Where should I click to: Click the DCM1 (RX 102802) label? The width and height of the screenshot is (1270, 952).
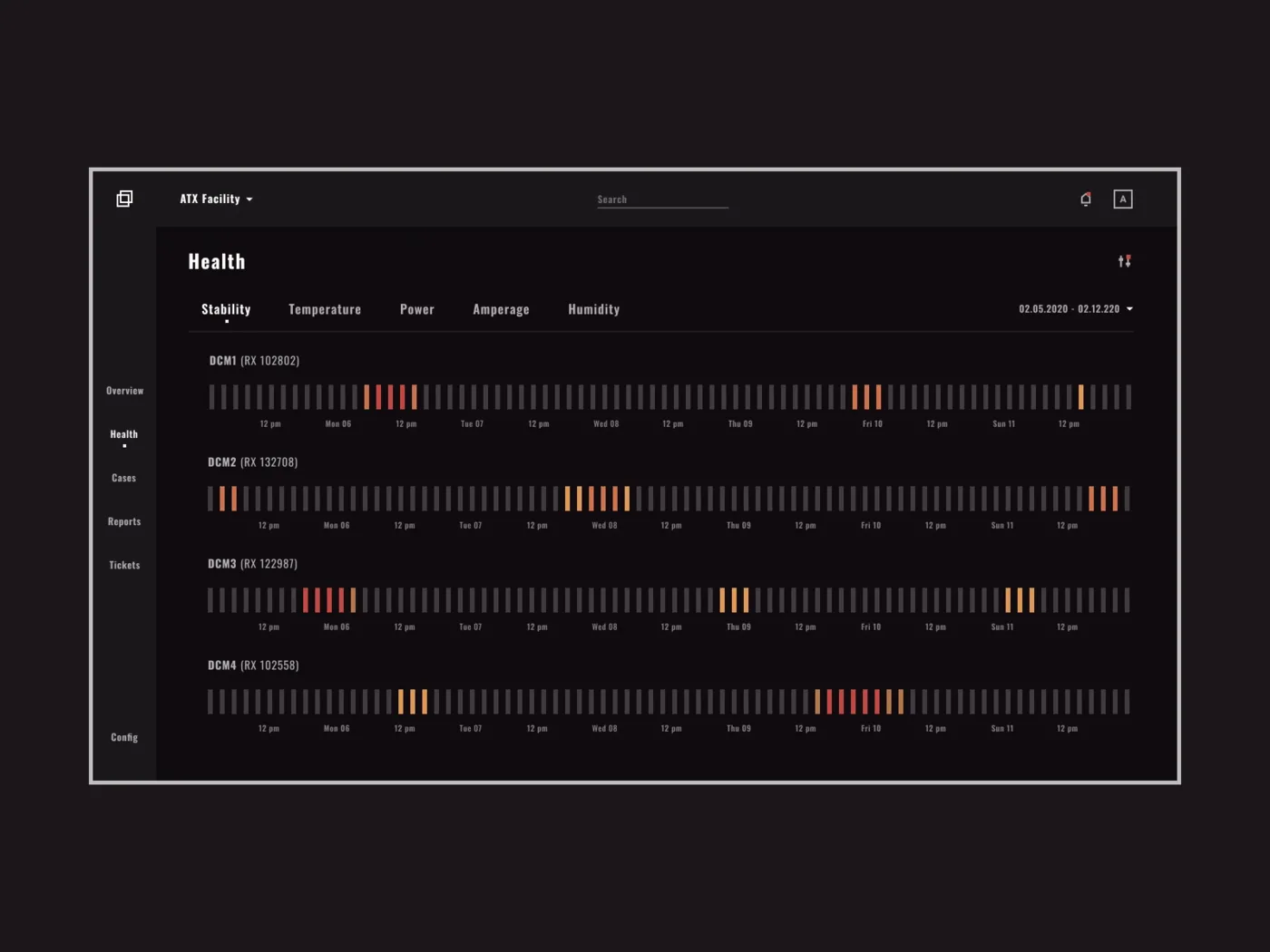point(254,361)
